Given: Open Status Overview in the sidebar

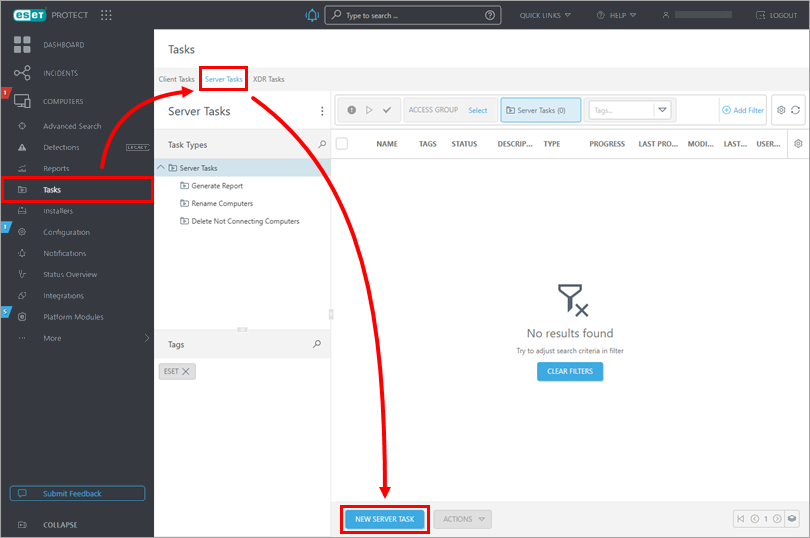Looking at the screenshot, I should (x=70, y=274).
